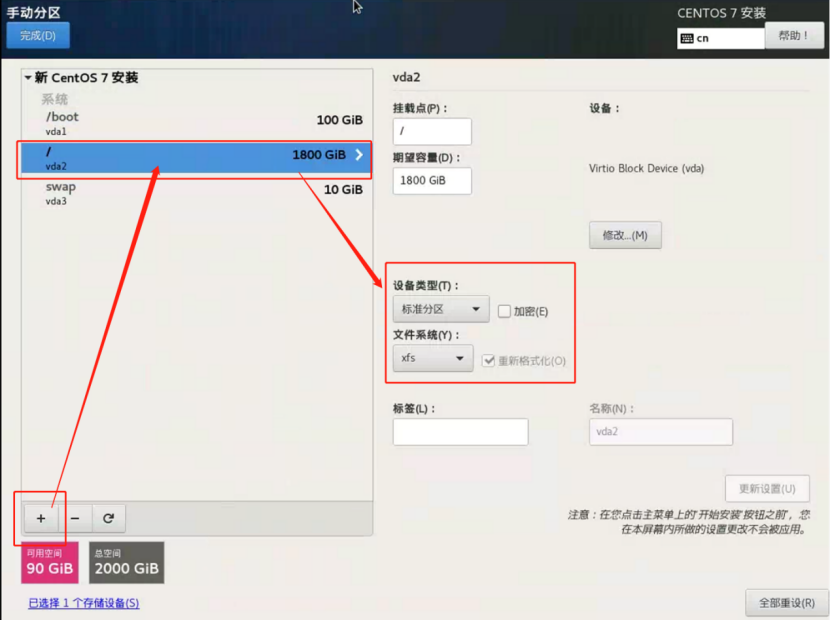The width and height of the screenshot is (831, 620).
Task: Click the 可用空间 90 GiB box
Action: point(50,562)
